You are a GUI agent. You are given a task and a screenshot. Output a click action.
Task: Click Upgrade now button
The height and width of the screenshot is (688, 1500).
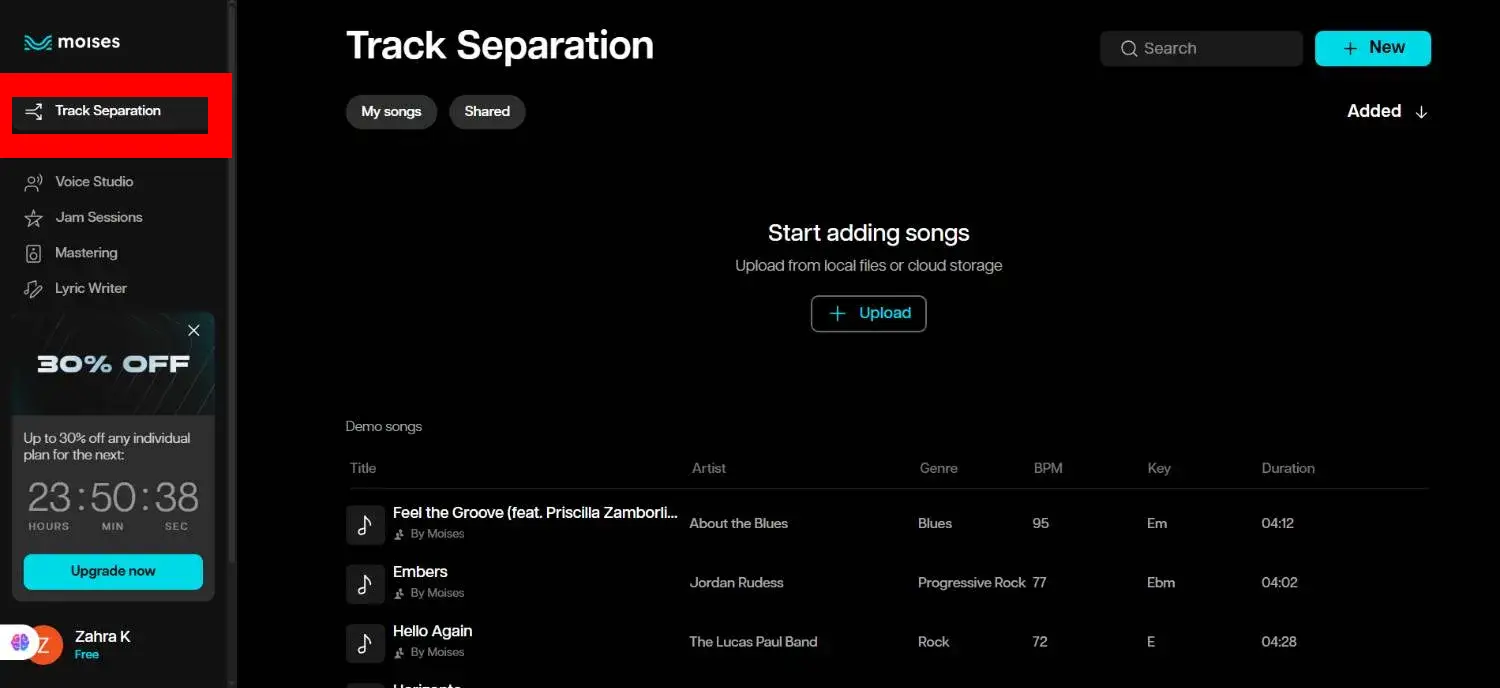113,572
